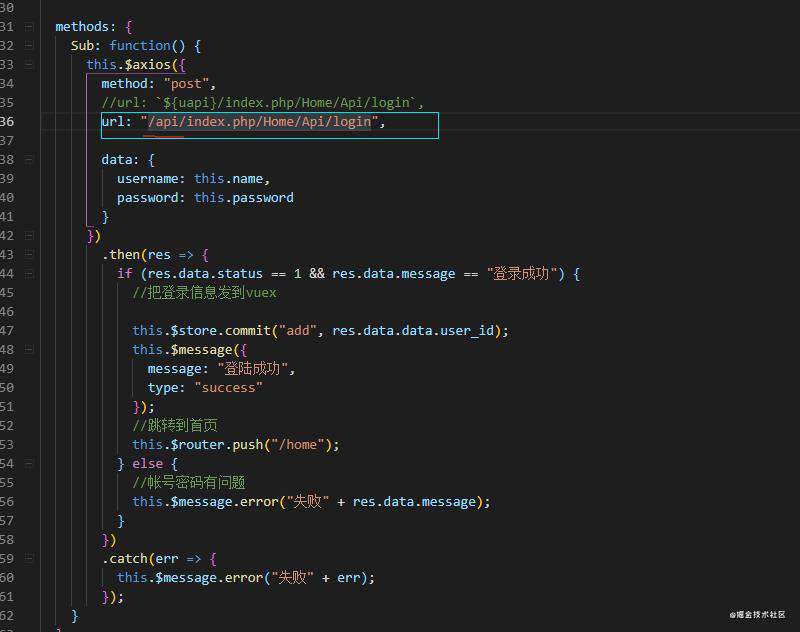Collapse the .catch(err => block fold marker on line 59

point(29,559)
